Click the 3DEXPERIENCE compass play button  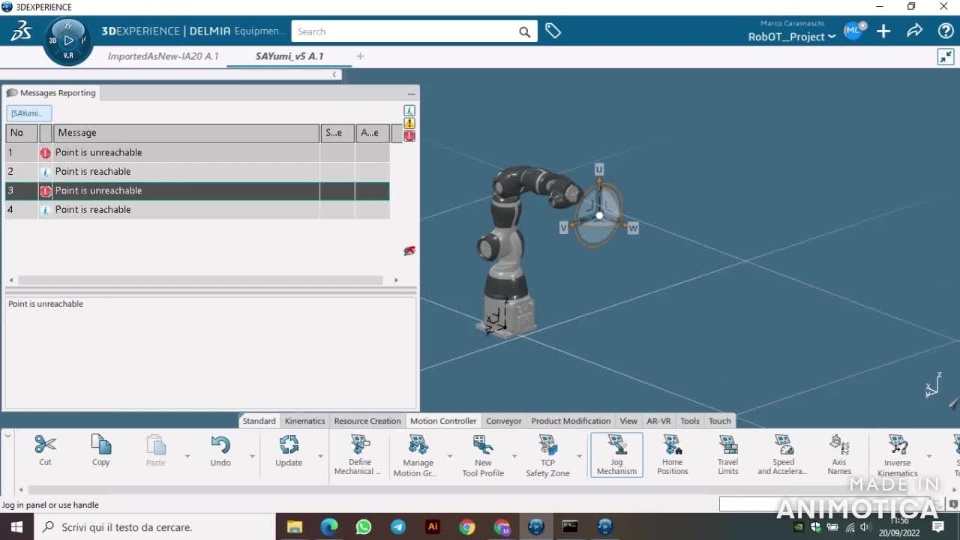pyautogui.click(x=69, y=40)
